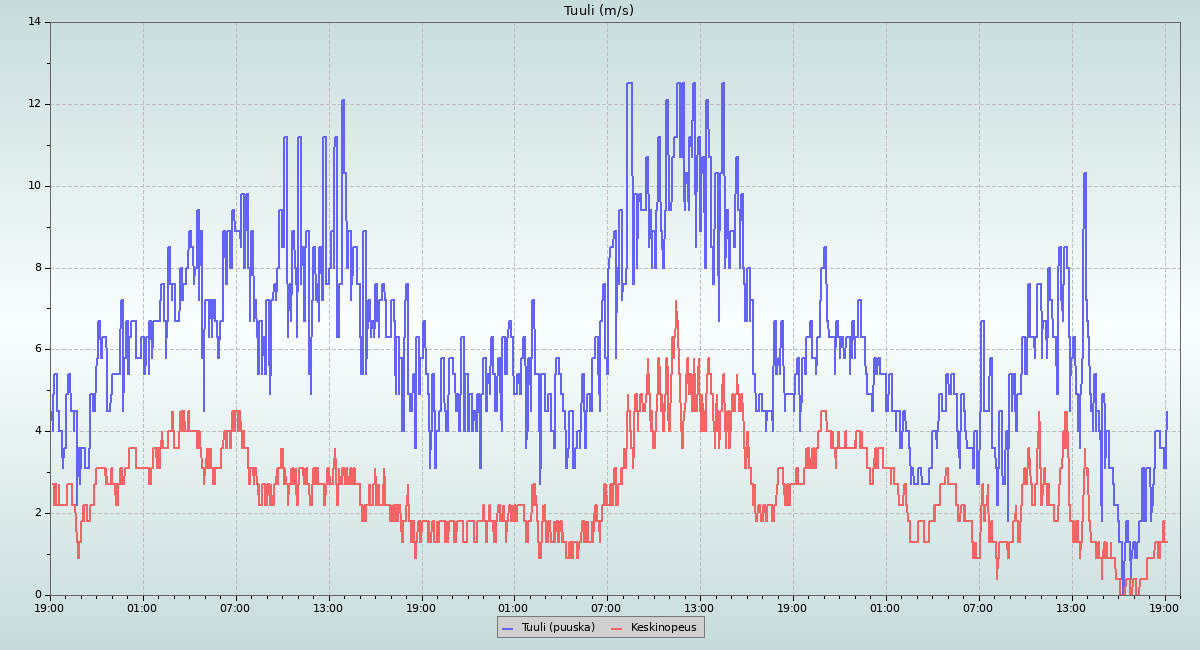1200x650 pixels.
Task: Select the 6 tick label on y-axis
Action: pos(37,349)
